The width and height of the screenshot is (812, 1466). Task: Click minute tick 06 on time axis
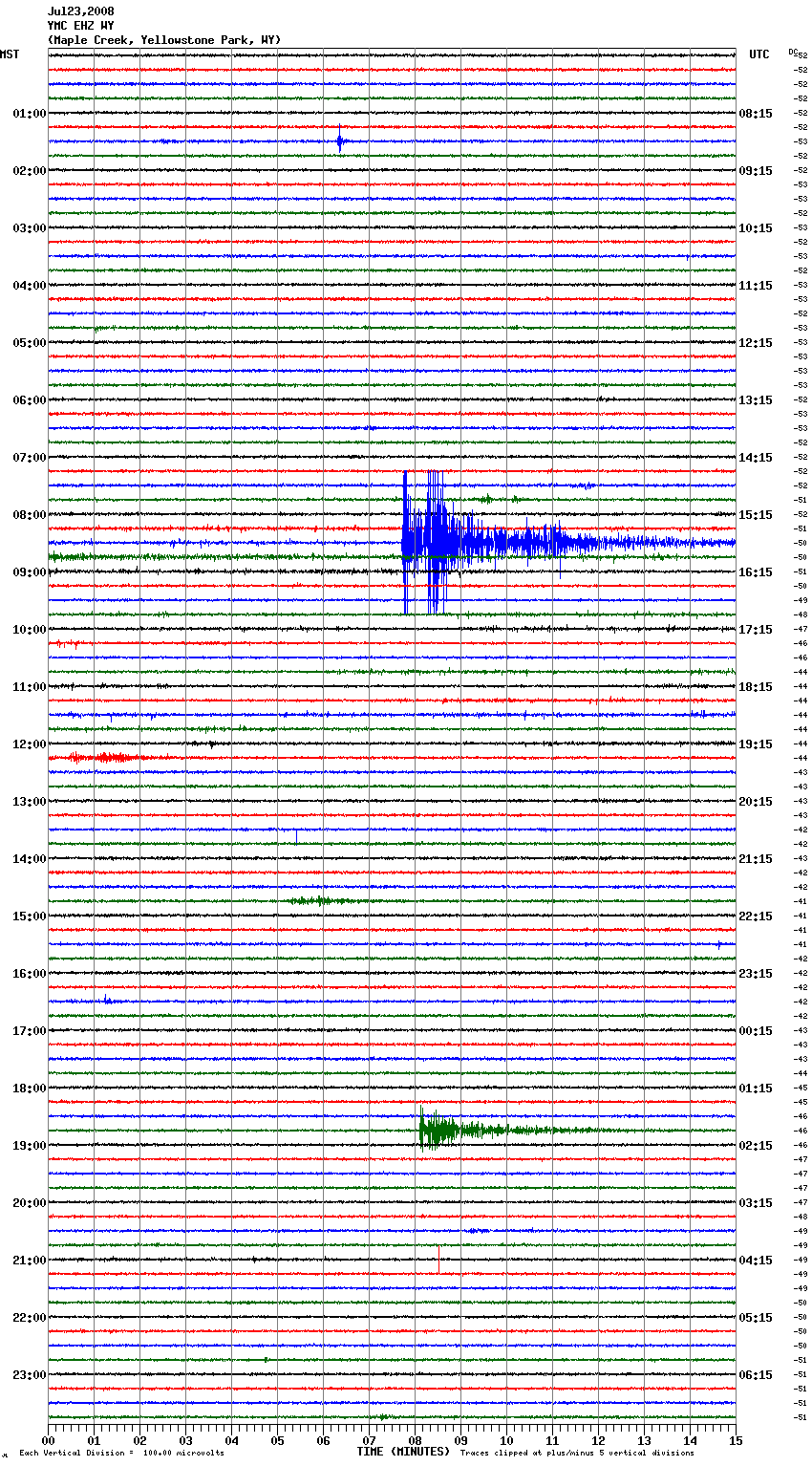324,1441
